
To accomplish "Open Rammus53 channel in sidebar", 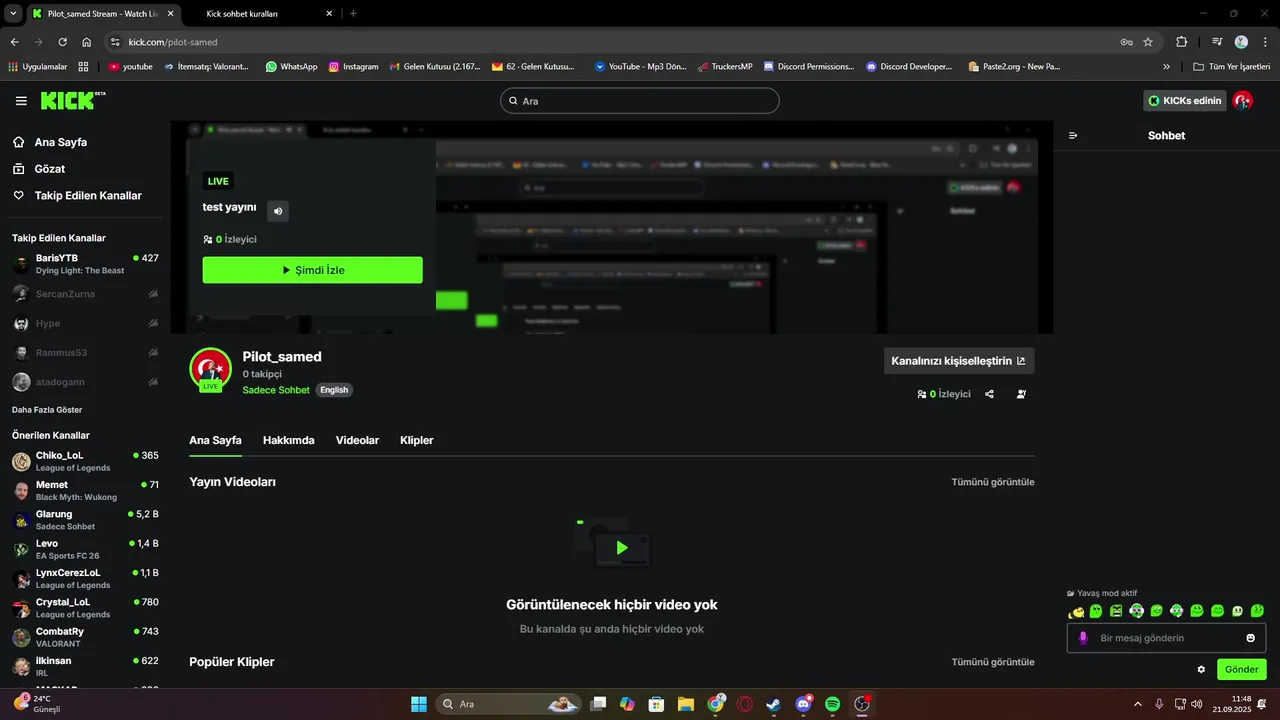I will coord(85,353).
